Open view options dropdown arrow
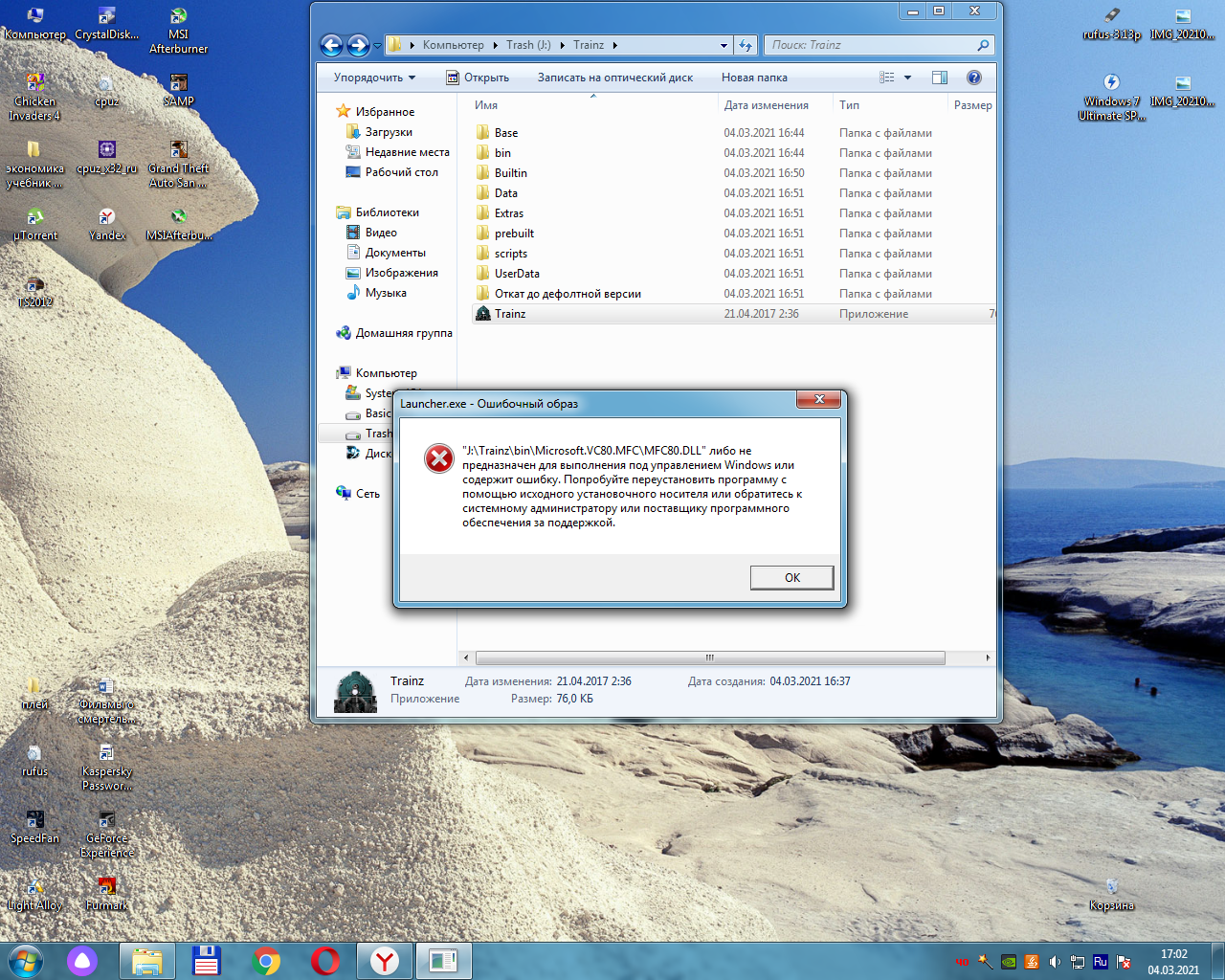1225x980 pixels. (908, 78)
